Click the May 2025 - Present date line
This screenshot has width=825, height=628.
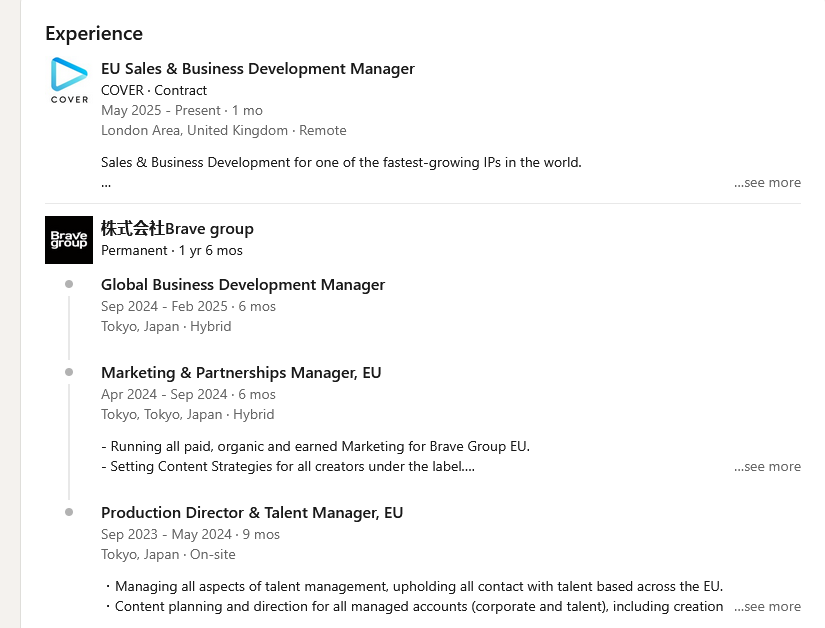[x=182, y=110]
